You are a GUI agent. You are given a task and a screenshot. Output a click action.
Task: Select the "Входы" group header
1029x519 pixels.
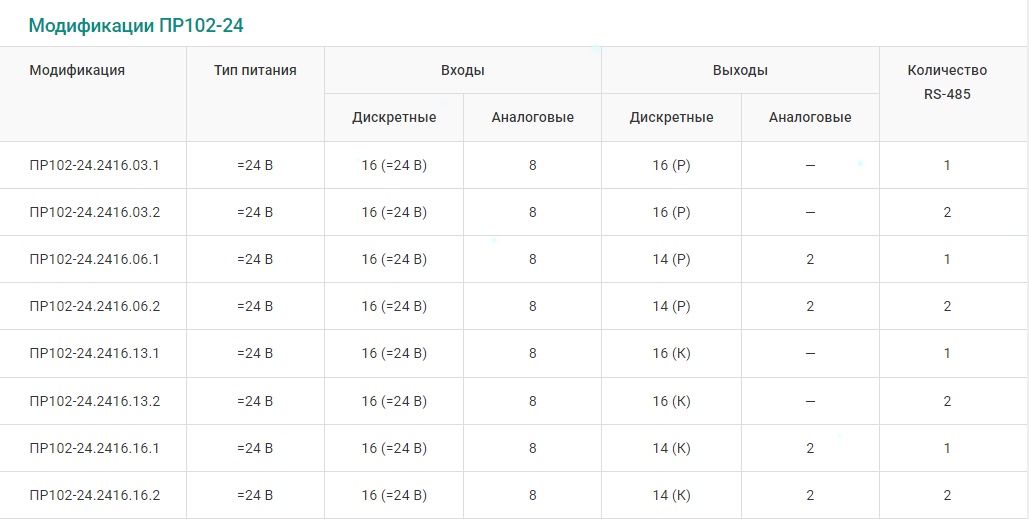463,70
